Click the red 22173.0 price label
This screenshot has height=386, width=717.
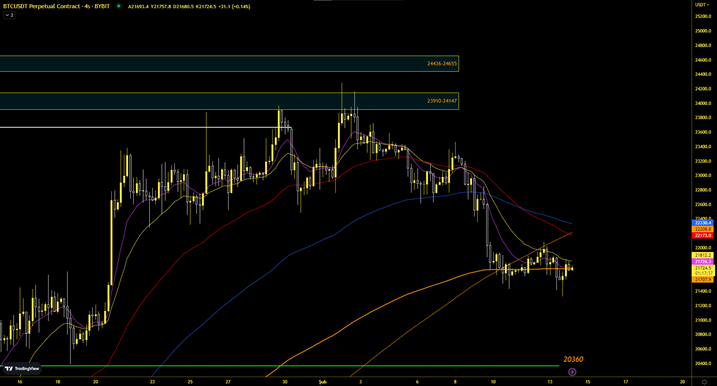[703, 236]
